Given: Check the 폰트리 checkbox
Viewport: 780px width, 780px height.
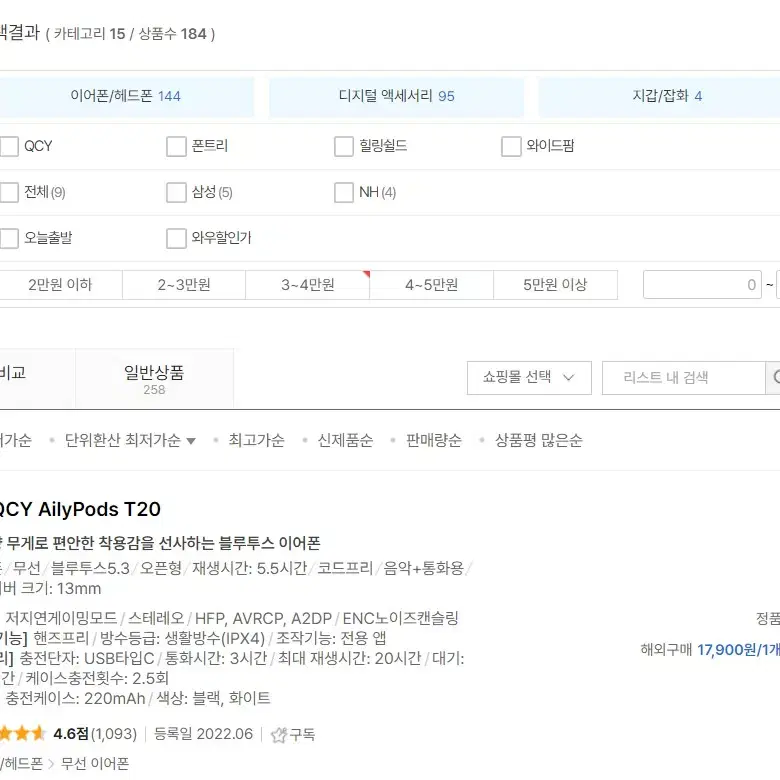Looking at the screenshot, I should pyautogui.click(x=176, y=146).
